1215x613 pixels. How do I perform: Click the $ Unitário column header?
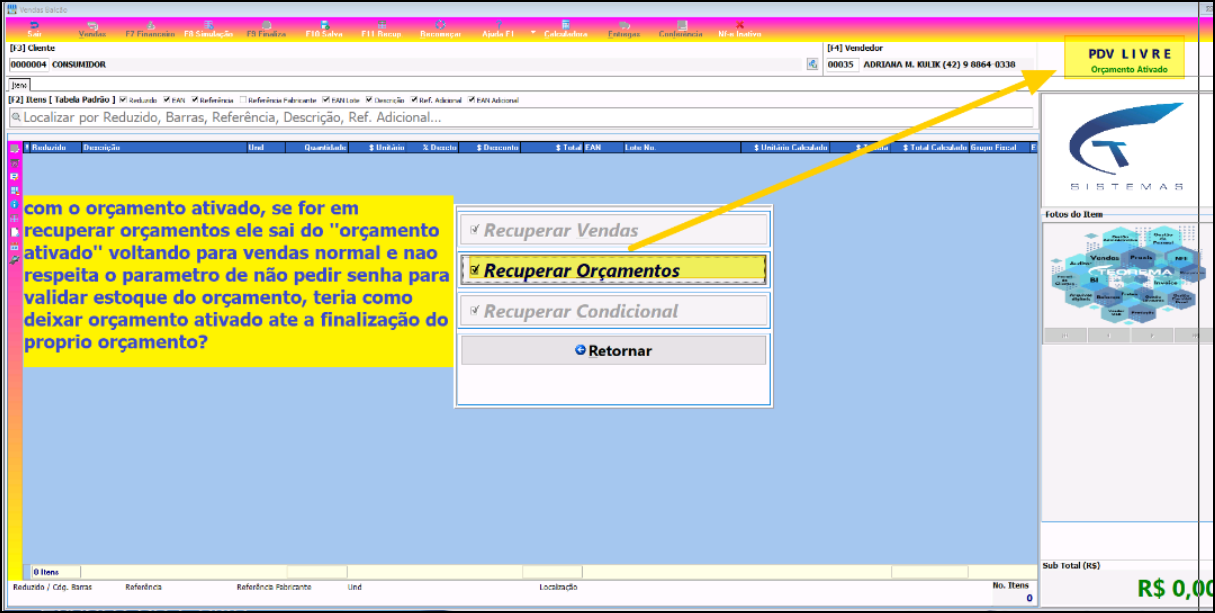pos(377,147)
